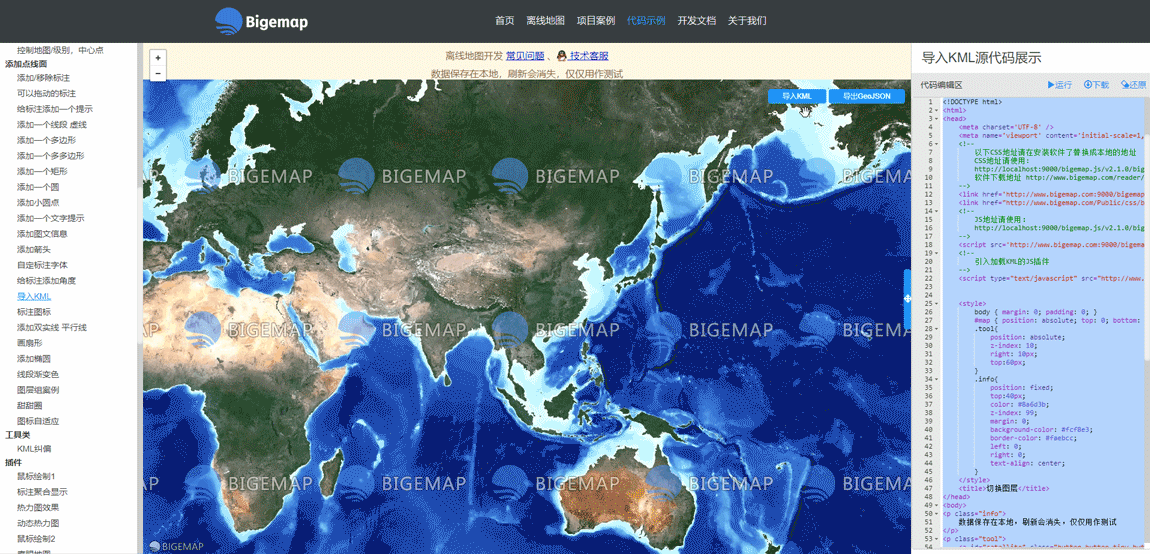Screen dimensions: 1150x554
Task: Open sidebar example KML纠偏
Action: [x=34, y=448]
